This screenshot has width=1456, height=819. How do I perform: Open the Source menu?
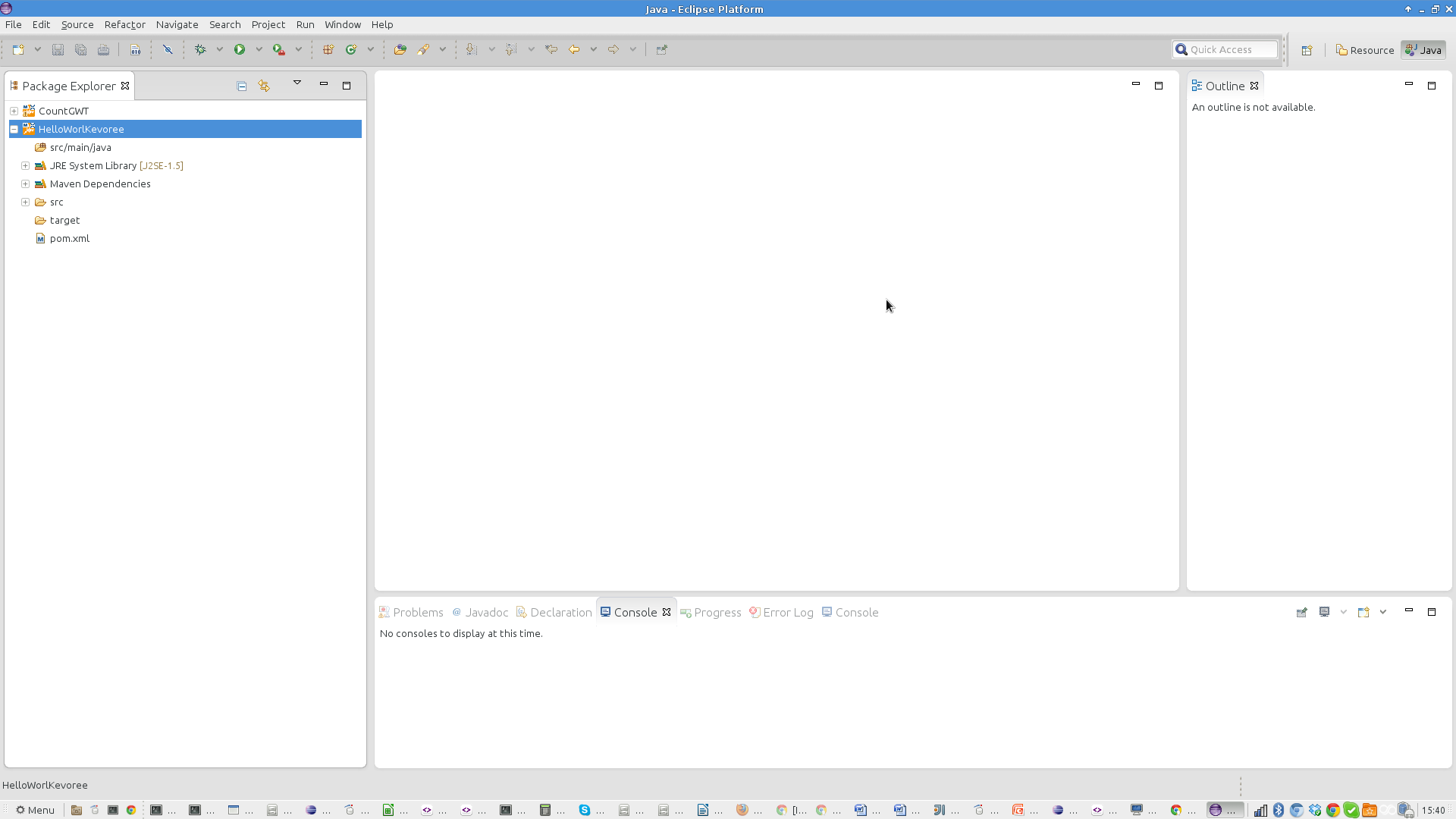[x=77, y=24]
